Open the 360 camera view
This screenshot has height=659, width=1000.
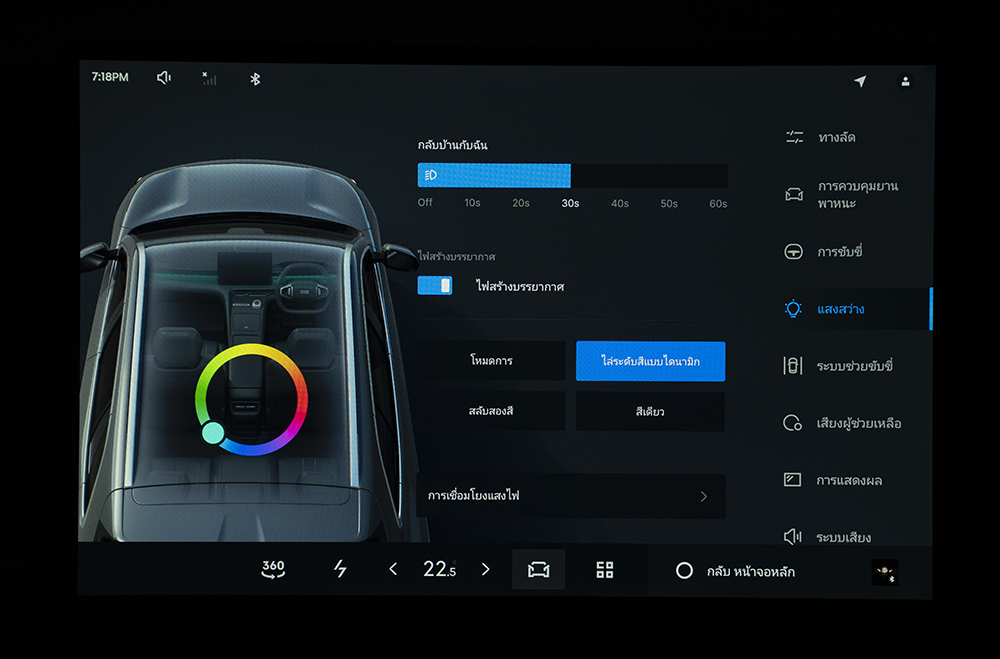[x=273, y=568]
